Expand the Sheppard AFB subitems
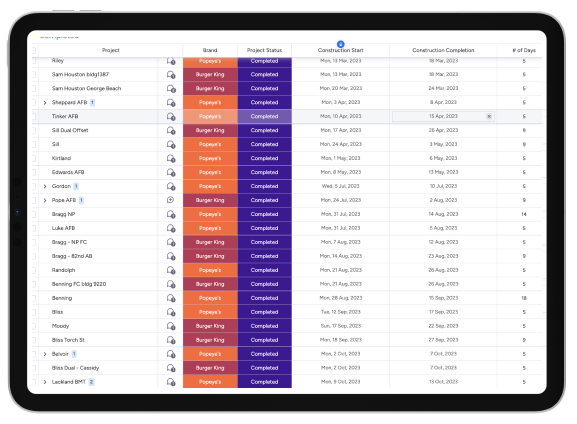 tap(45, 103)
